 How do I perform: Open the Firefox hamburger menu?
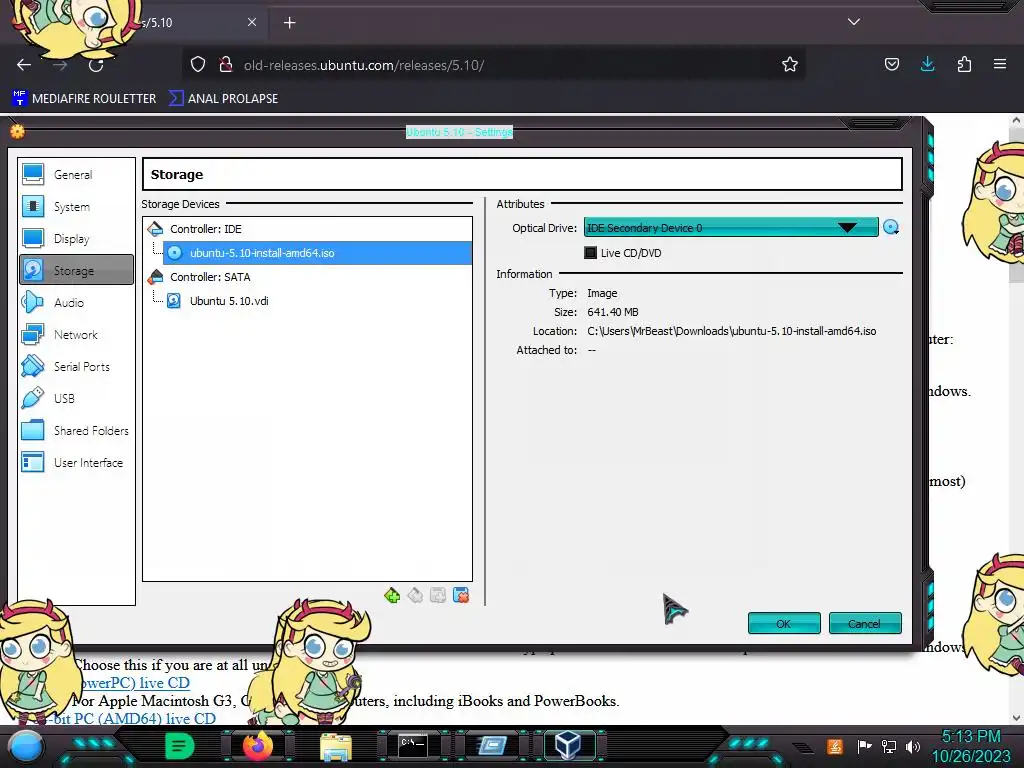tap(1000, 64)
